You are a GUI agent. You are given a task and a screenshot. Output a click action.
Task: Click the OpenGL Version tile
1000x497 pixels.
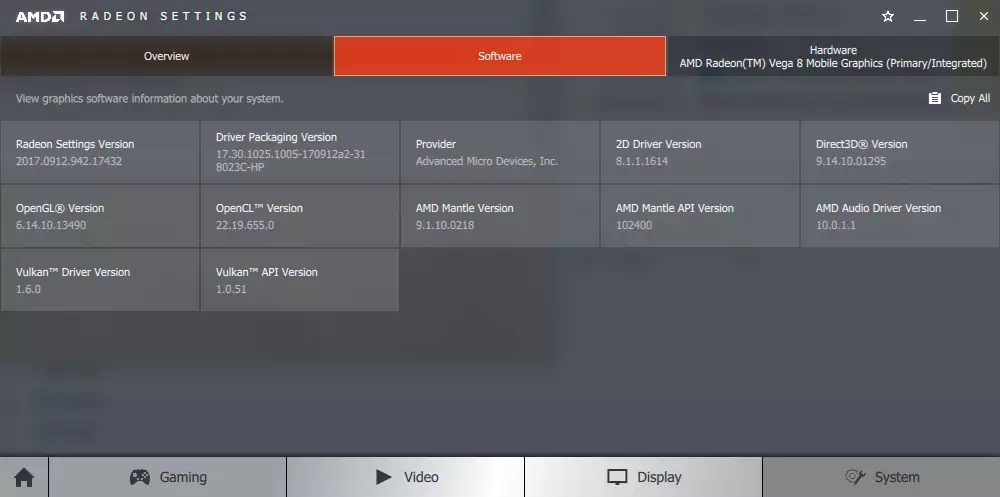tap(99, 216)
